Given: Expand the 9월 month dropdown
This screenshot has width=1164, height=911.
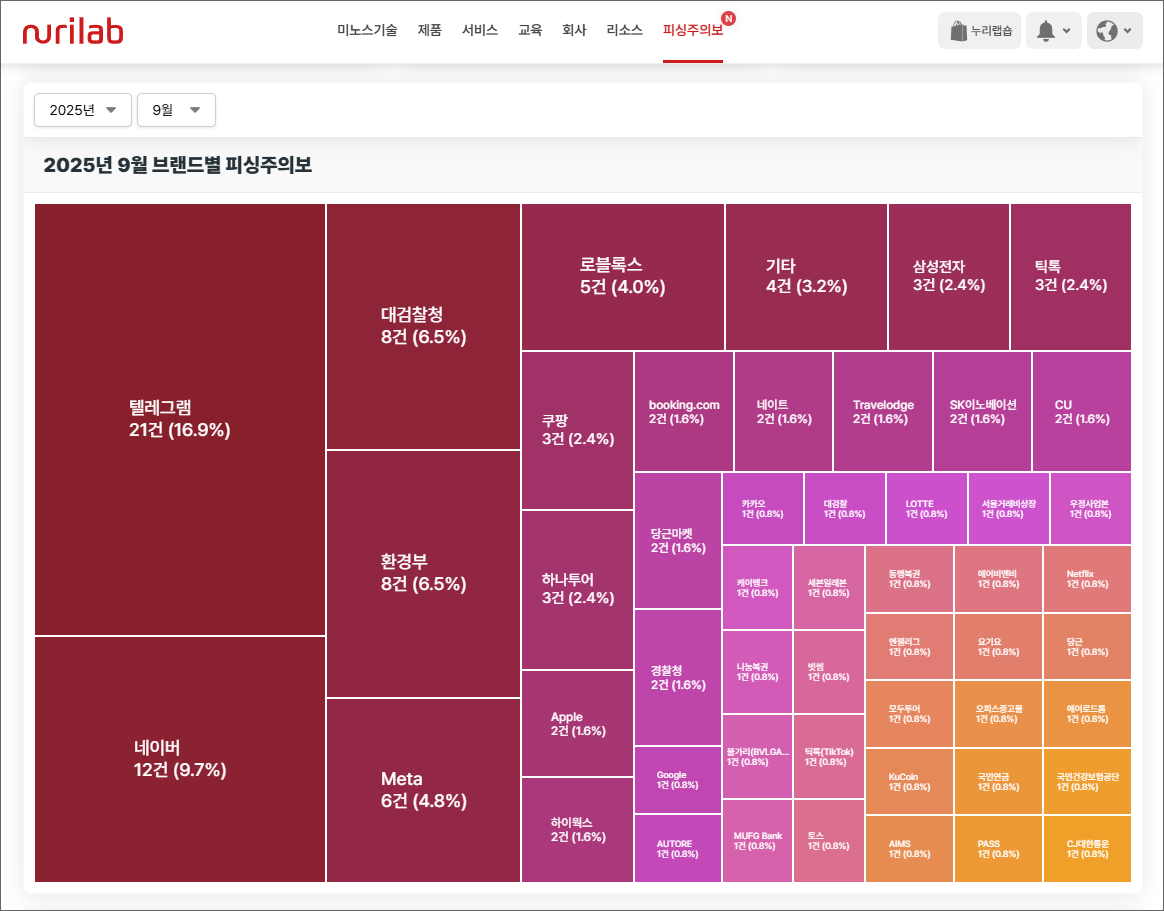Looking at the screenshot, I should point(176,110).
